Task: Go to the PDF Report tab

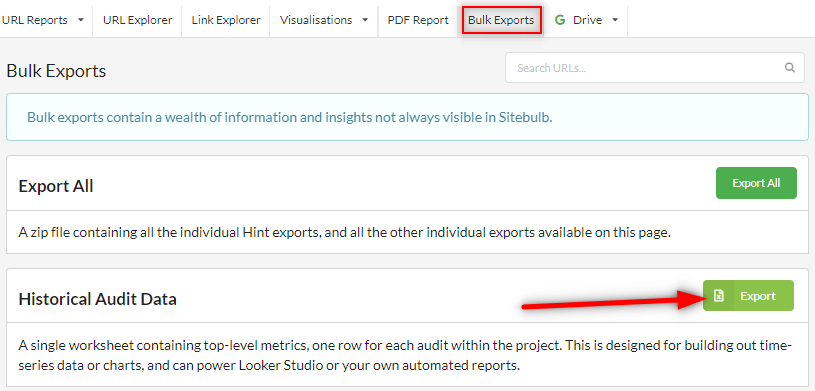Action: click(x=418, y=20)
